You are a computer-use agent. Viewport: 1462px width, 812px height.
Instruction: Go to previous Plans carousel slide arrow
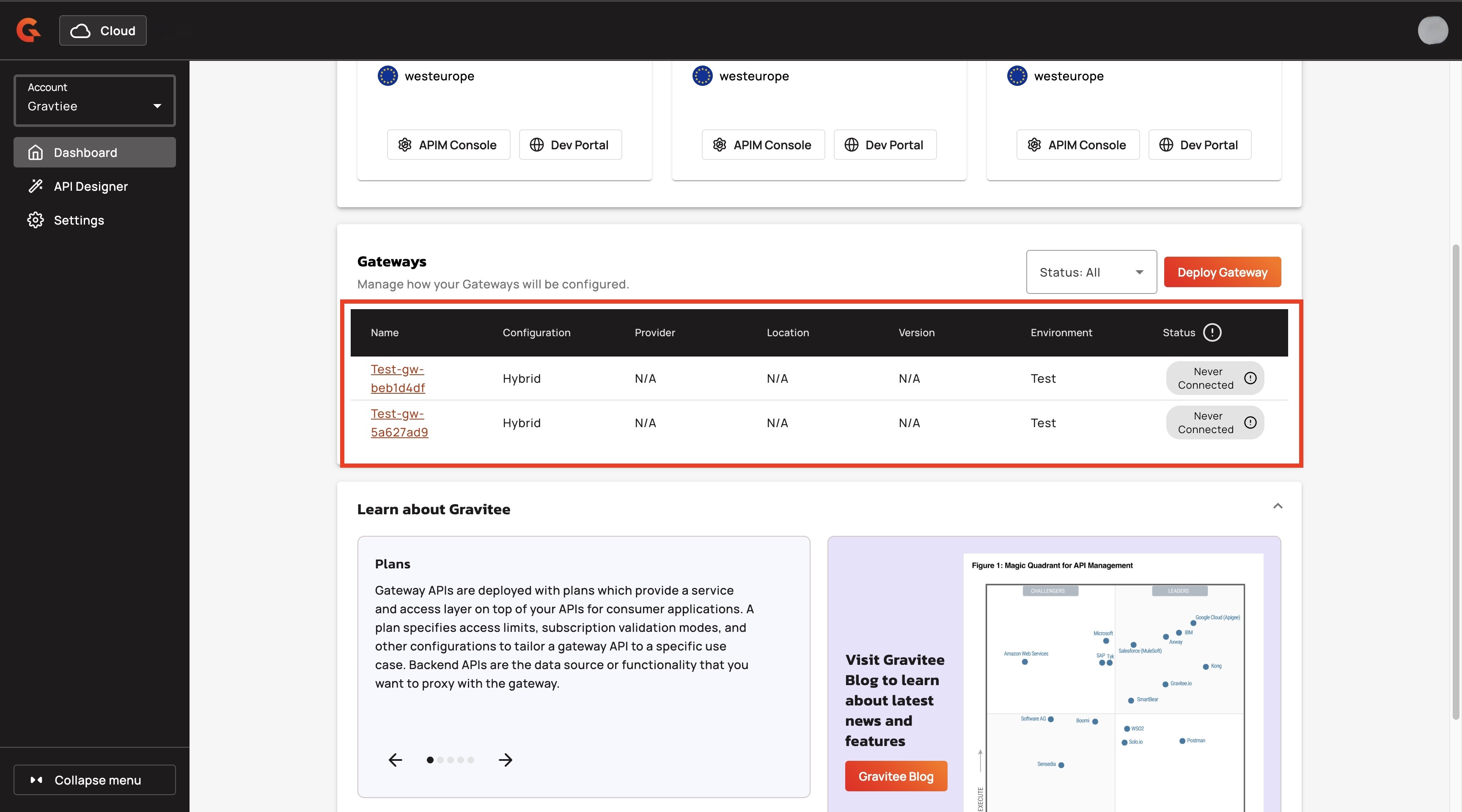click(396, 760)
